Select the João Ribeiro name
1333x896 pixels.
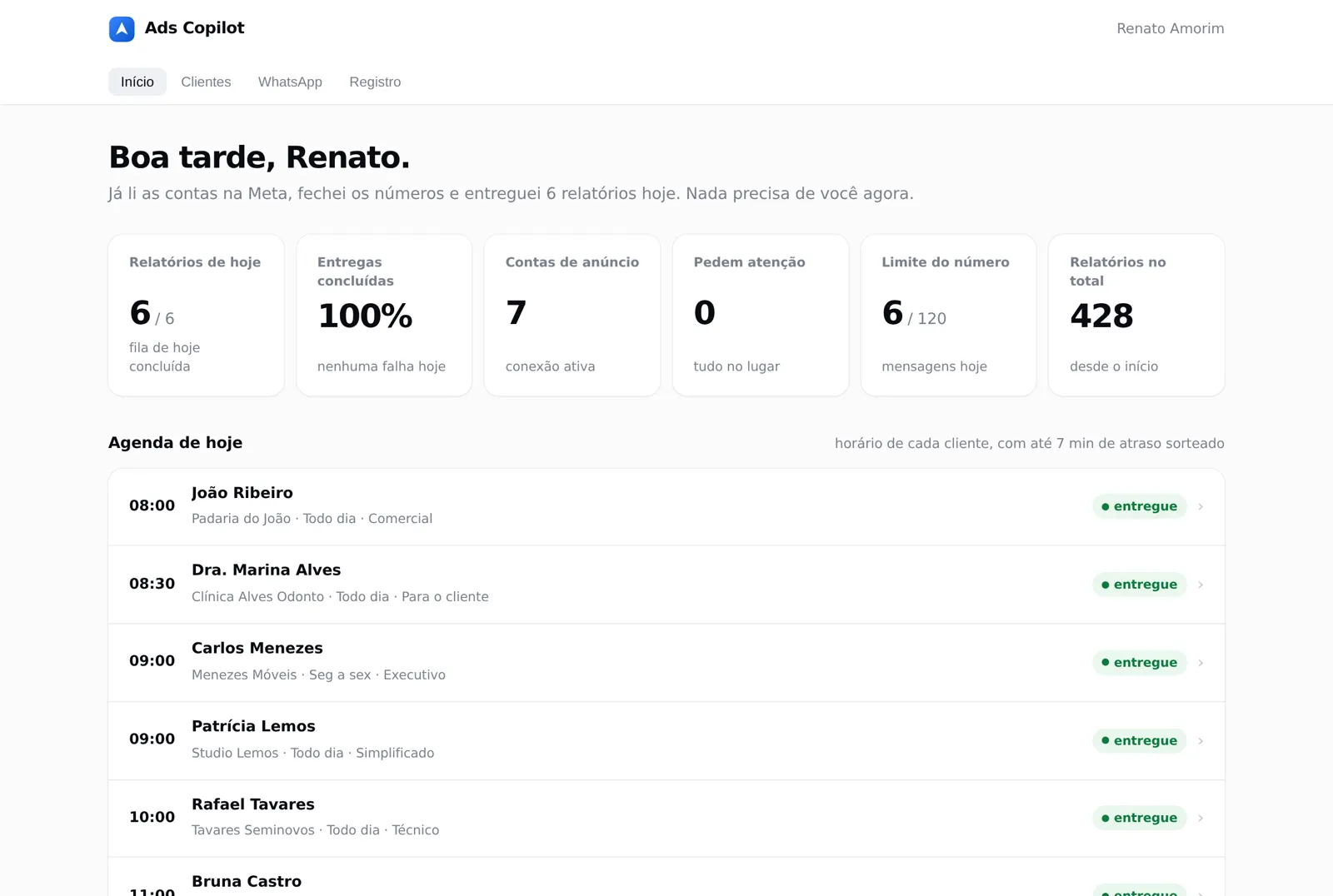pos(242,493)
